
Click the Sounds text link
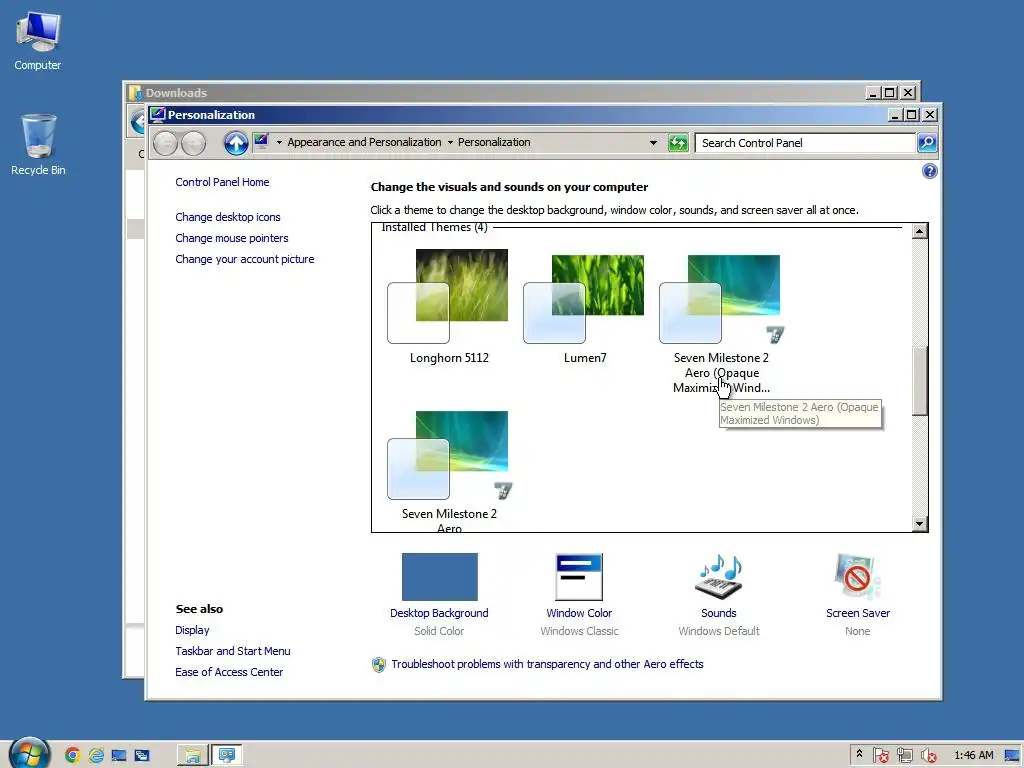[718, 613]
